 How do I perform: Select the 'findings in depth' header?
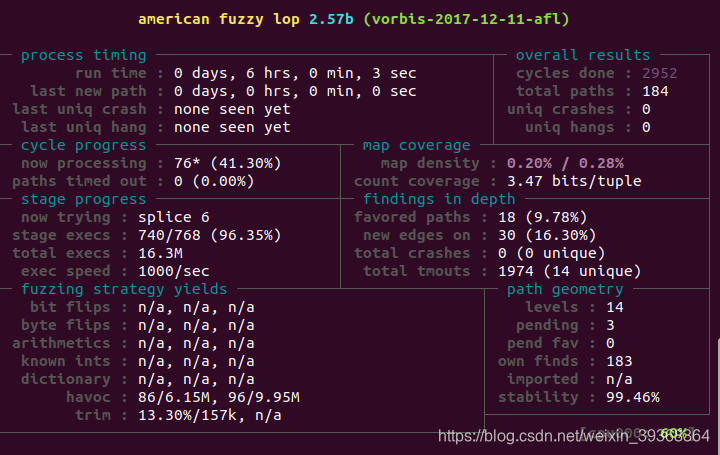439,199
